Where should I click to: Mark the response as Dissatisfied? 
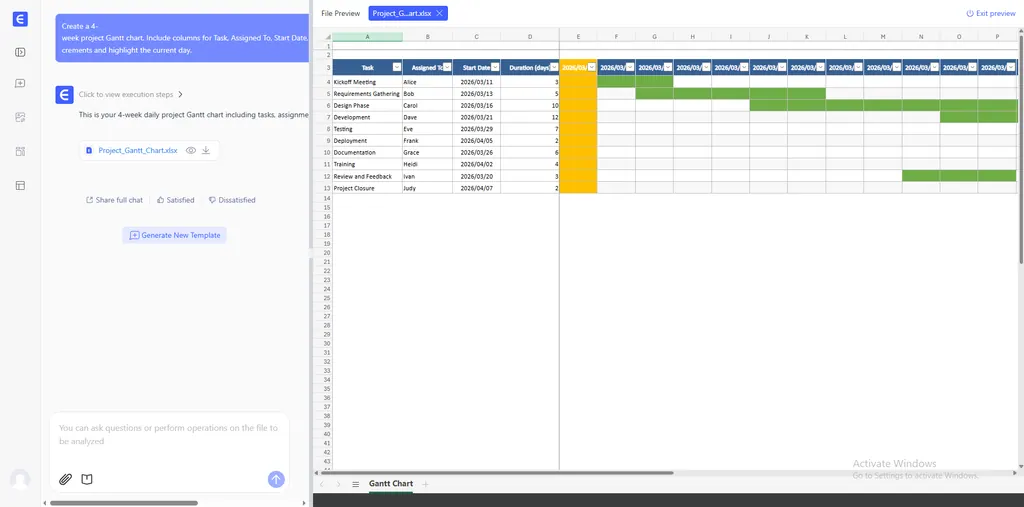(x=232, y=200)
